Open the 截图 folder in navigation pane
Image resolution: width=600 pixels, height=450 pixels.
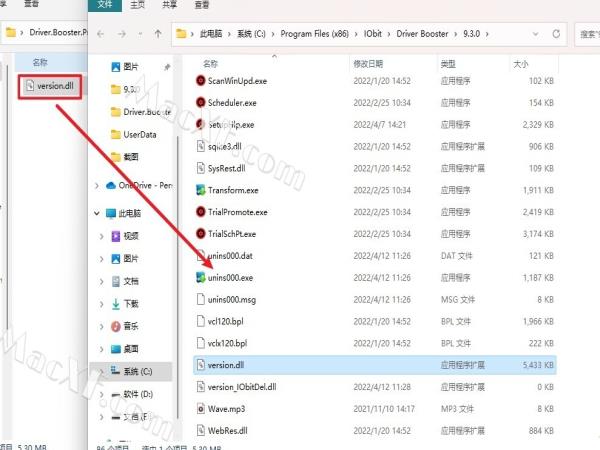click(x=125, y=157)
